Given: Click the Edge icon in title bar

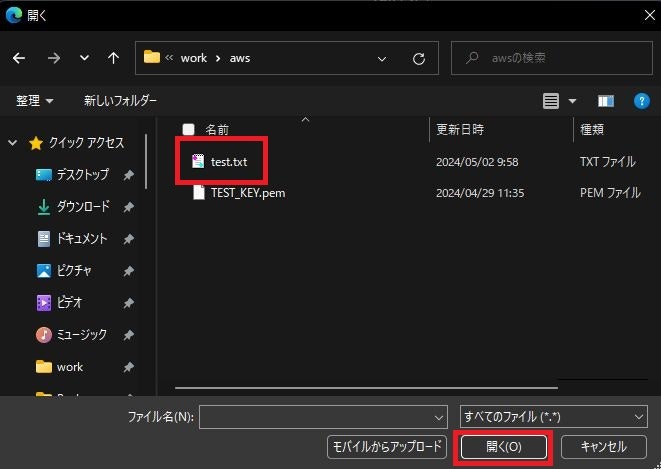Looking at the screenshot, I should point(14,15).
